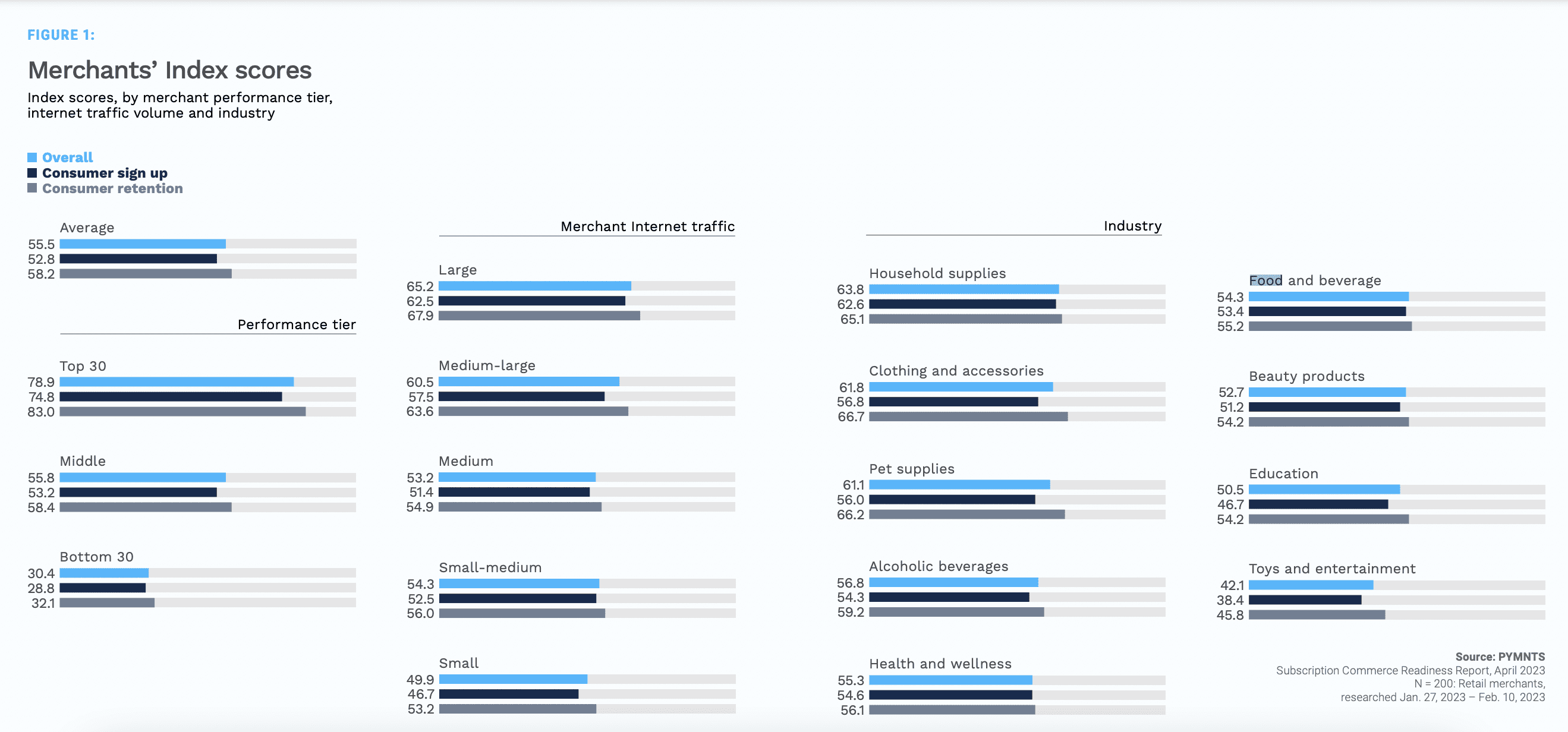The width and height of the screenshot is (1568, 732).
Task: Click the Bottom 30 retention bar at 32.1
Action: [107, 603]
